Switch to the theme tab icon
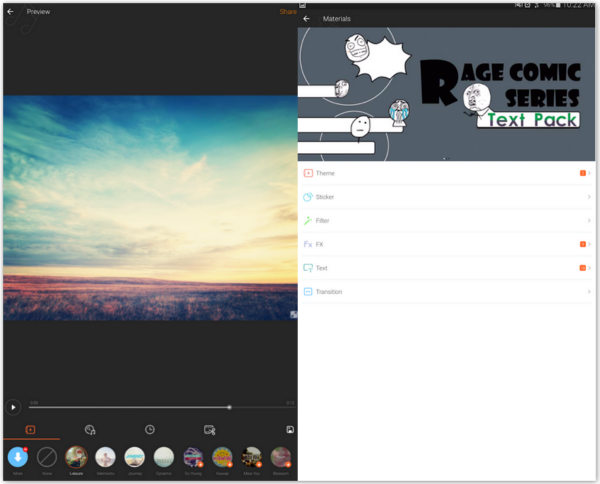The height and width of the screenshot is (484, 600). [x=30, y=429]
